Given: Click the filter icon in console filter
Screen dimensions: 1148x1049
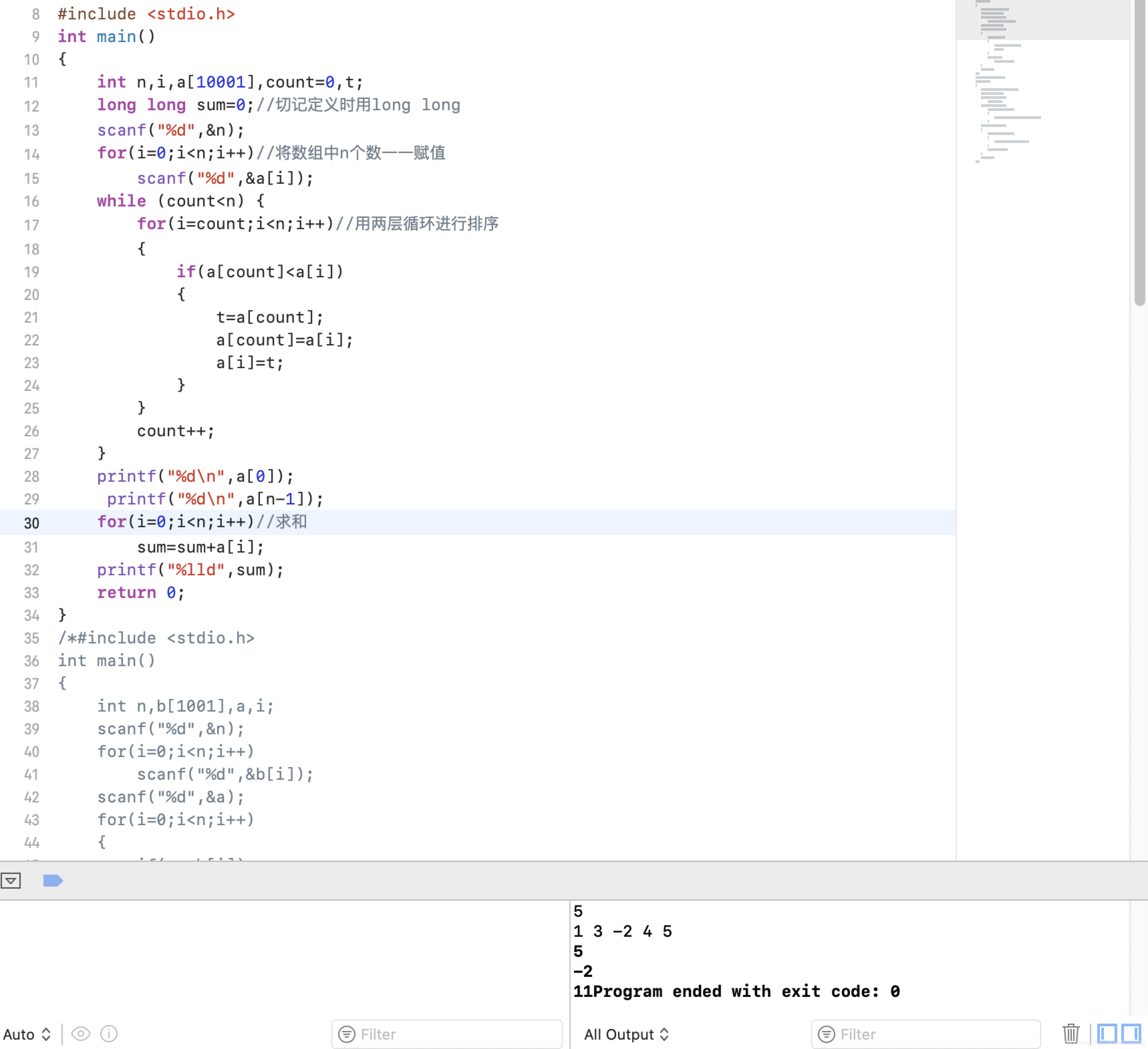Looking at the screenshot, I should 826,1034.
